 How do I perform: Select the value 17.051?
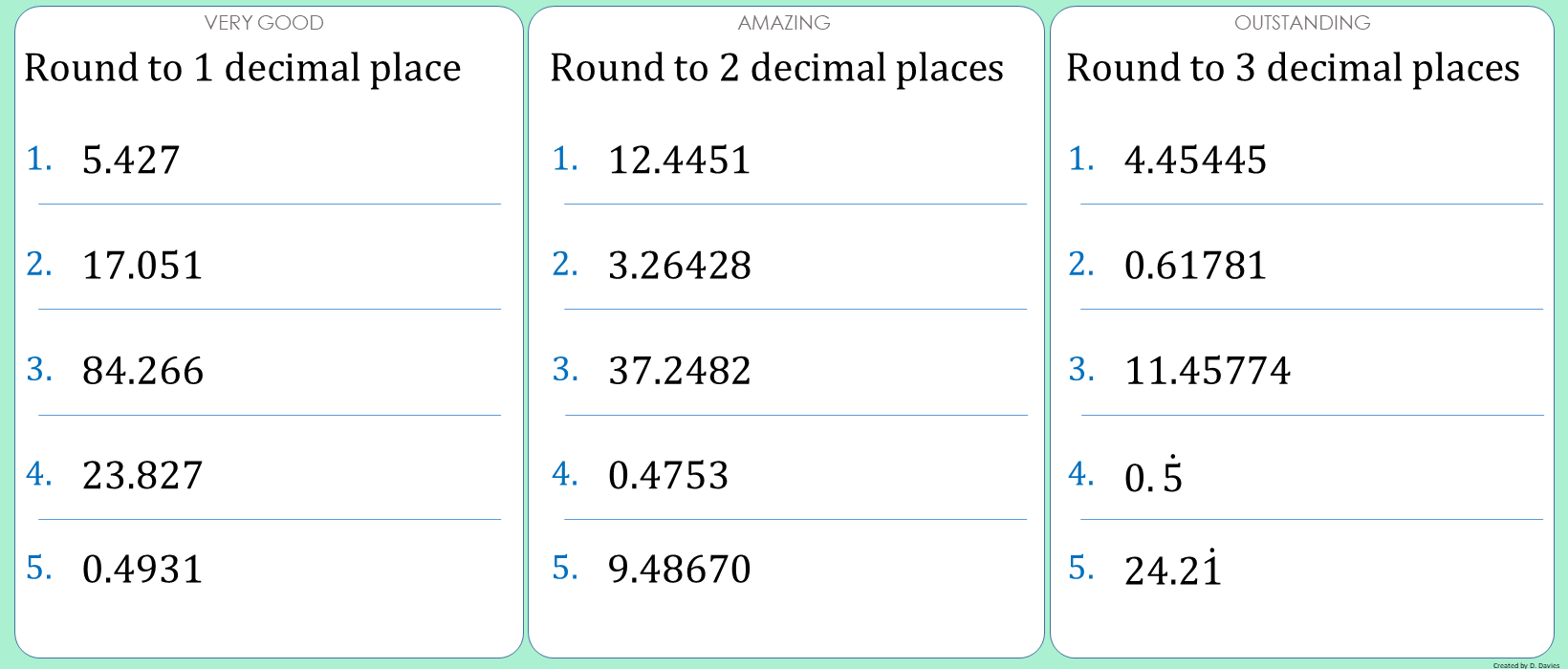coord(142,266)
